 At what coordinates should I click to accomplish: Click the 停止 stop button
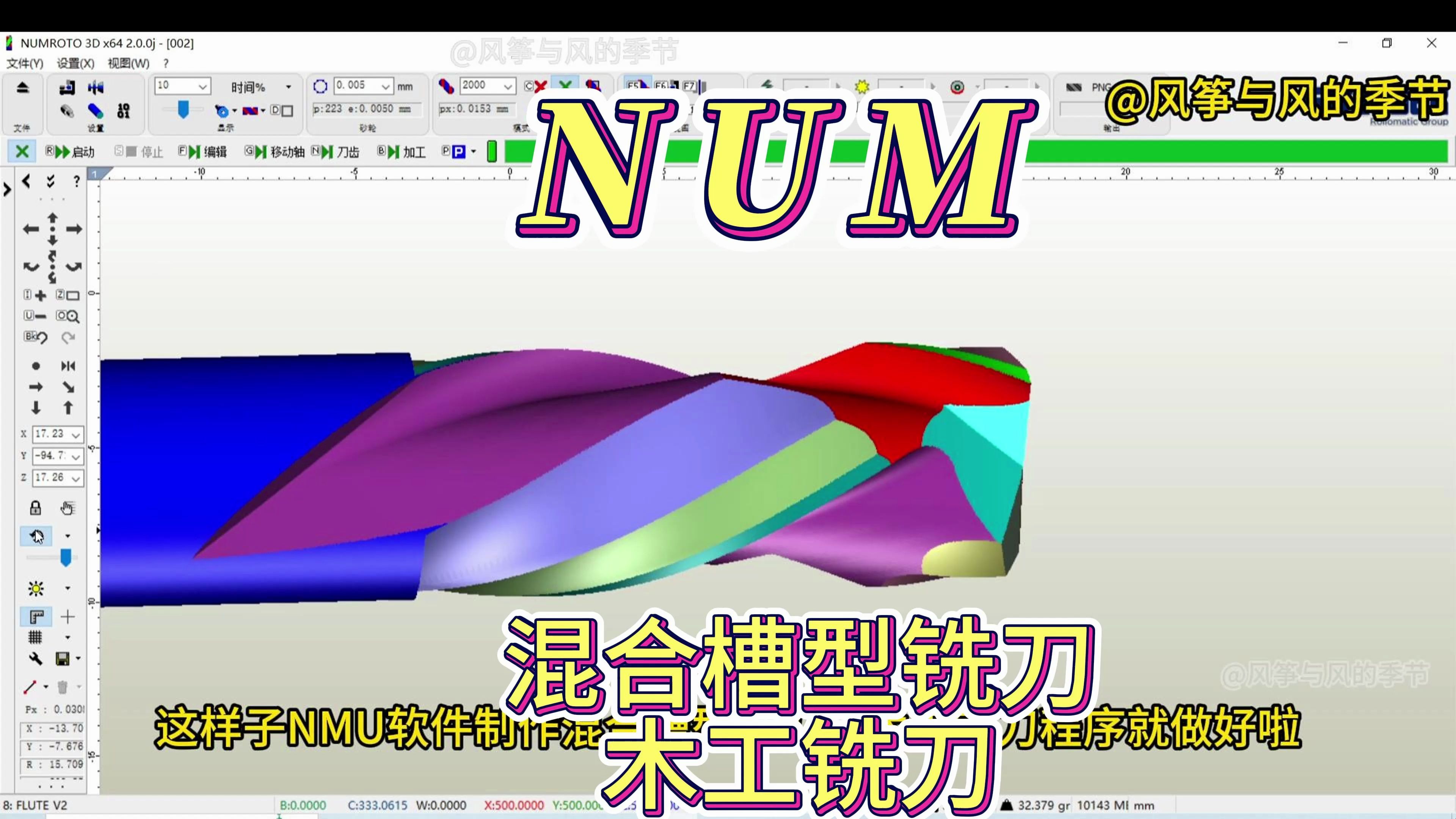click(x=139, y=152)
